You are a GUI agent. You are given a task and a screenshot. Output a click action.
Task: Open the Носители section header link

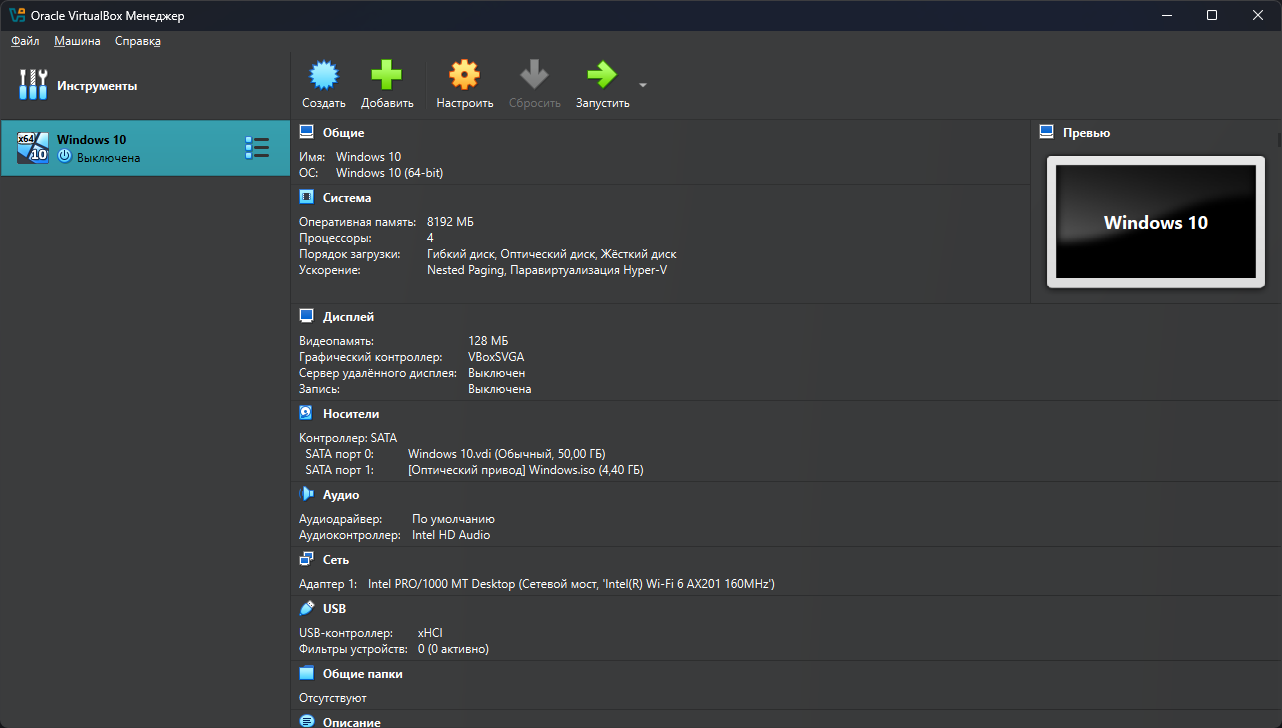click(351, 414)
